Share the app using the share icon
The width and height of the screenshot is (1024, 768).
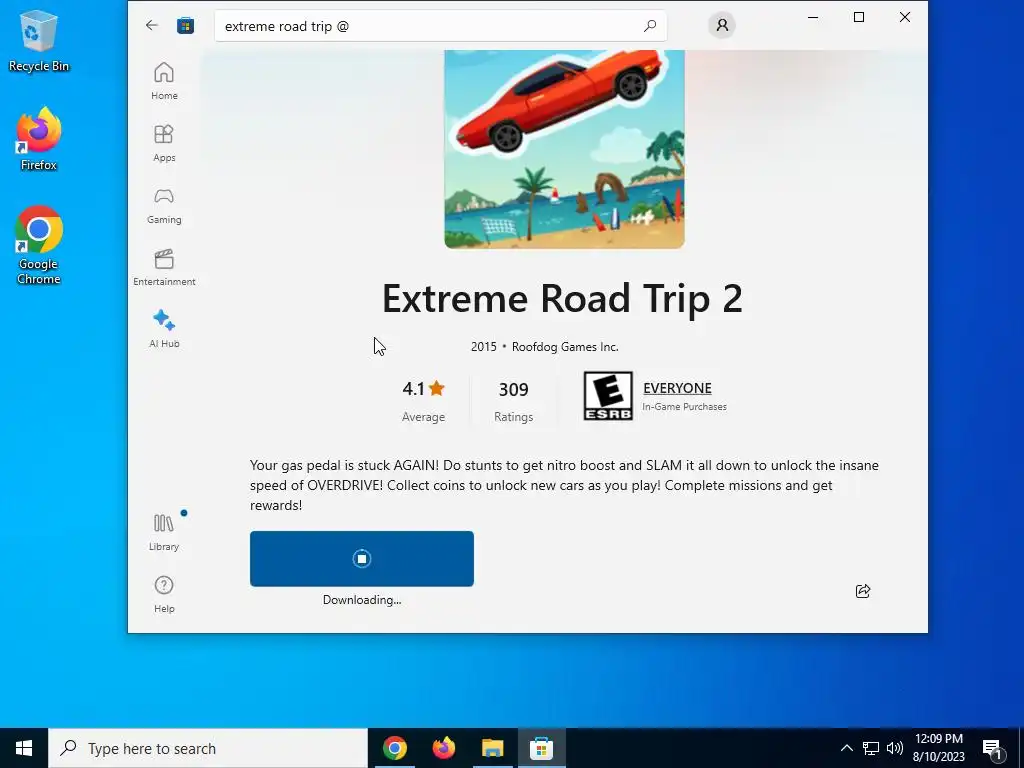click(863, 591)
